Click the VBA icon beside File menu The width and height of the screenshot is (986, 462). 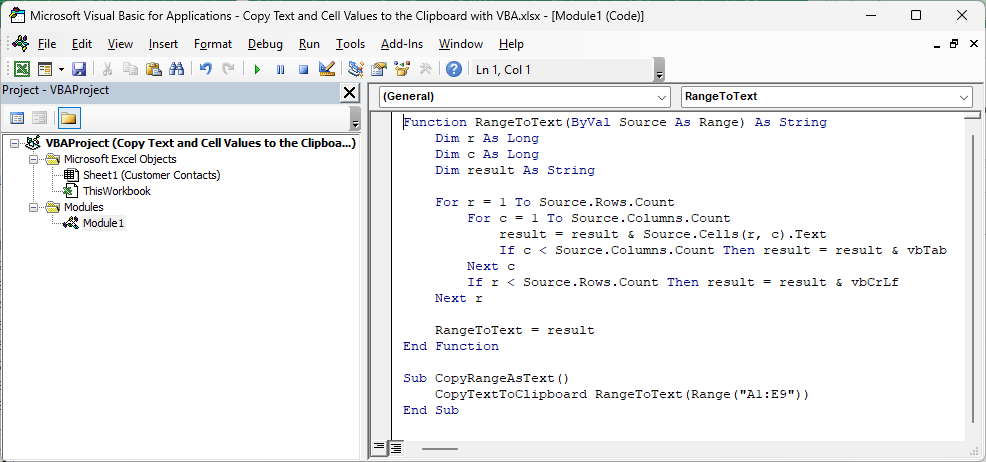tap(20, 44)
